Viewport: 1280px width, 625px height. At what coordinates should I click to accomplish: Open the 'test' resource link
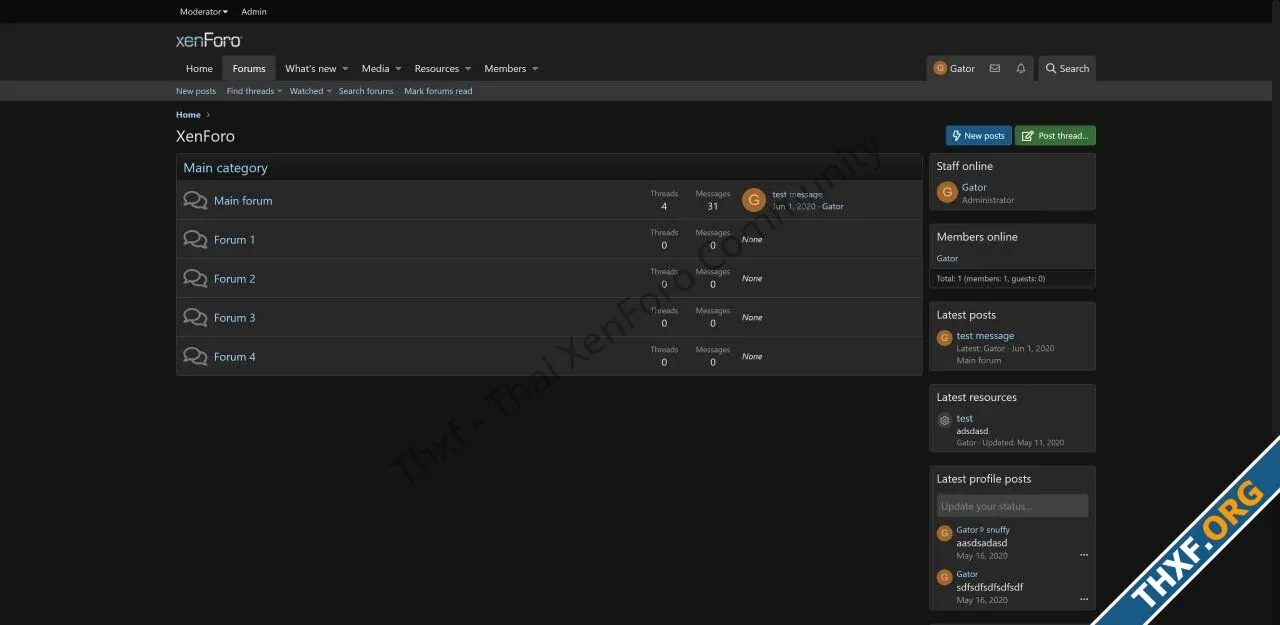[x=965, y=419]
